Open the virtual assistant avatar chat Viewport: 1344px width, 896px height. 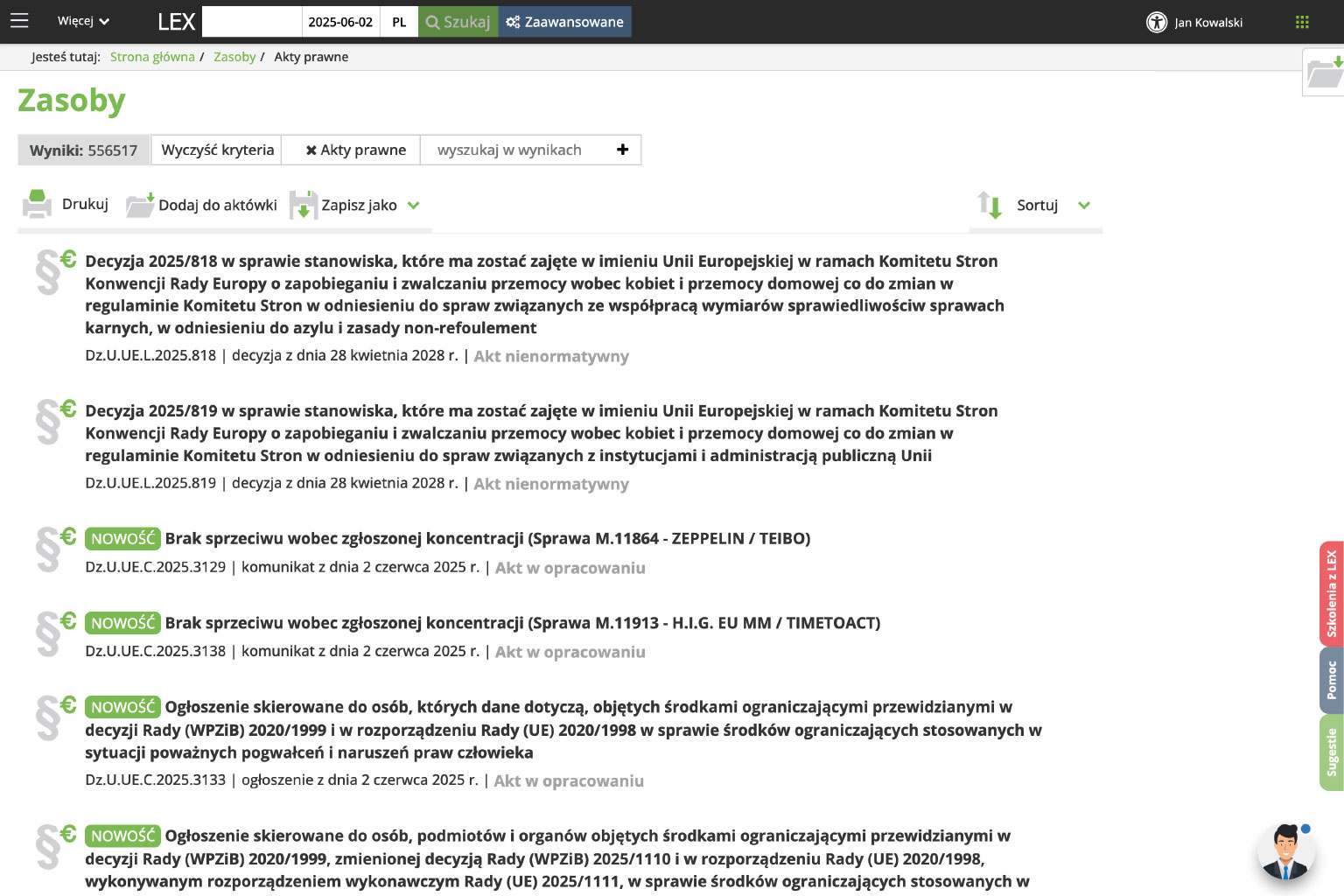(x=1285, y=851)
